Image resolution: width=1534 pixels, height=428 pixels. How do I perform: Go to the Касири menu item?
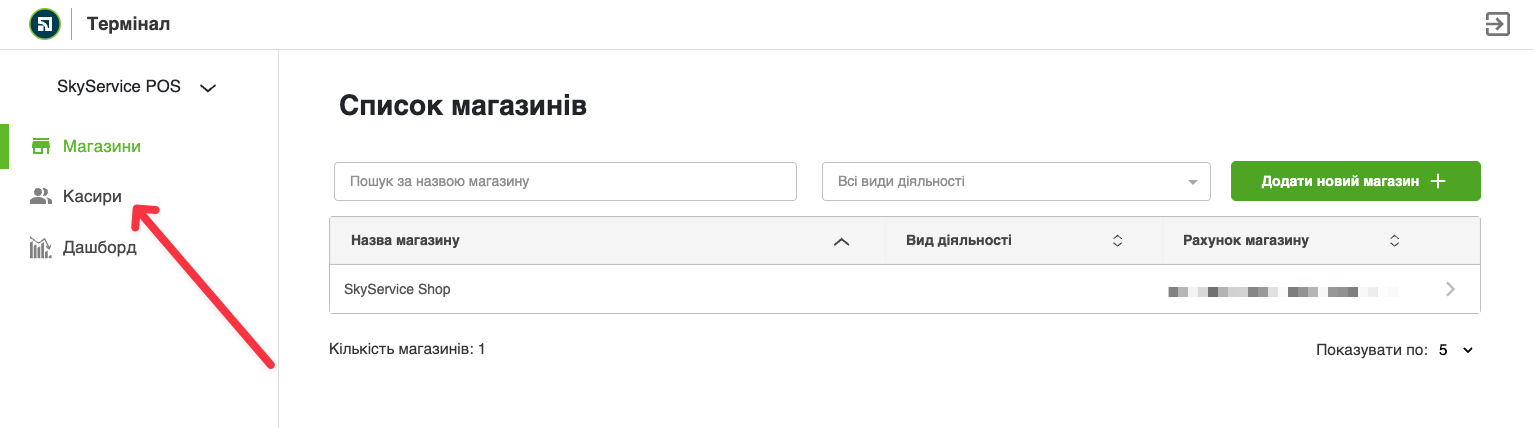[92, 197]
